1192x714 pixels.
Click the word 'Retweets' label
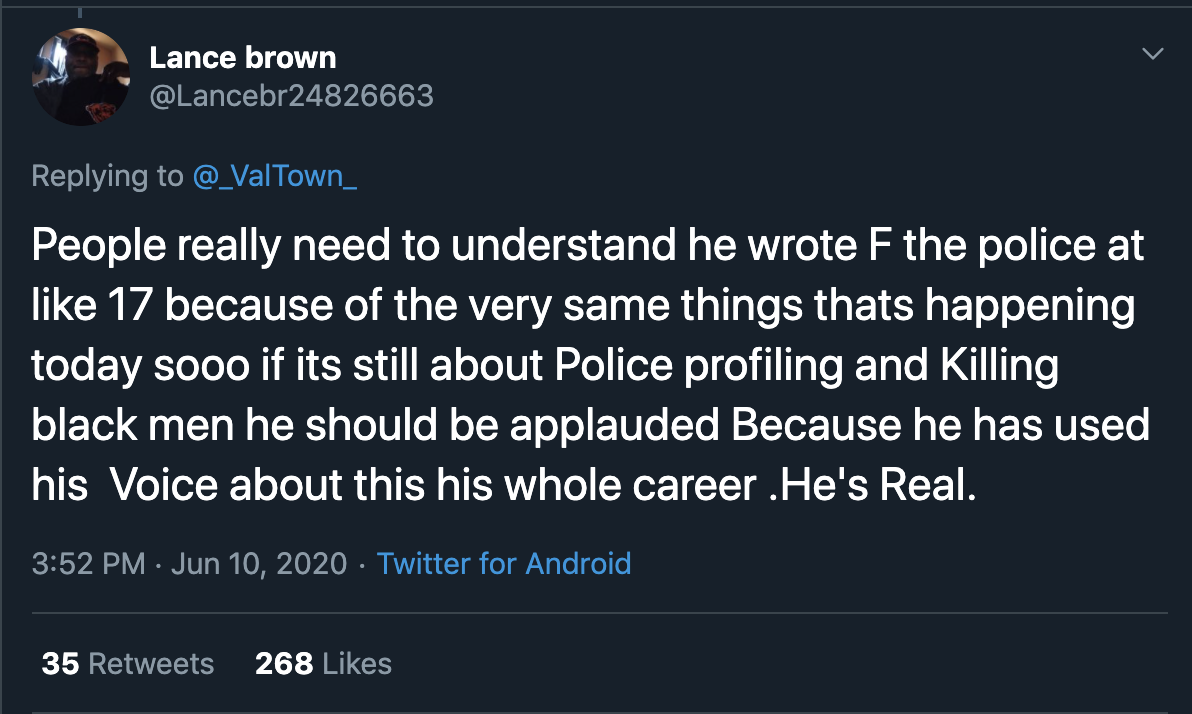(151, 663)
